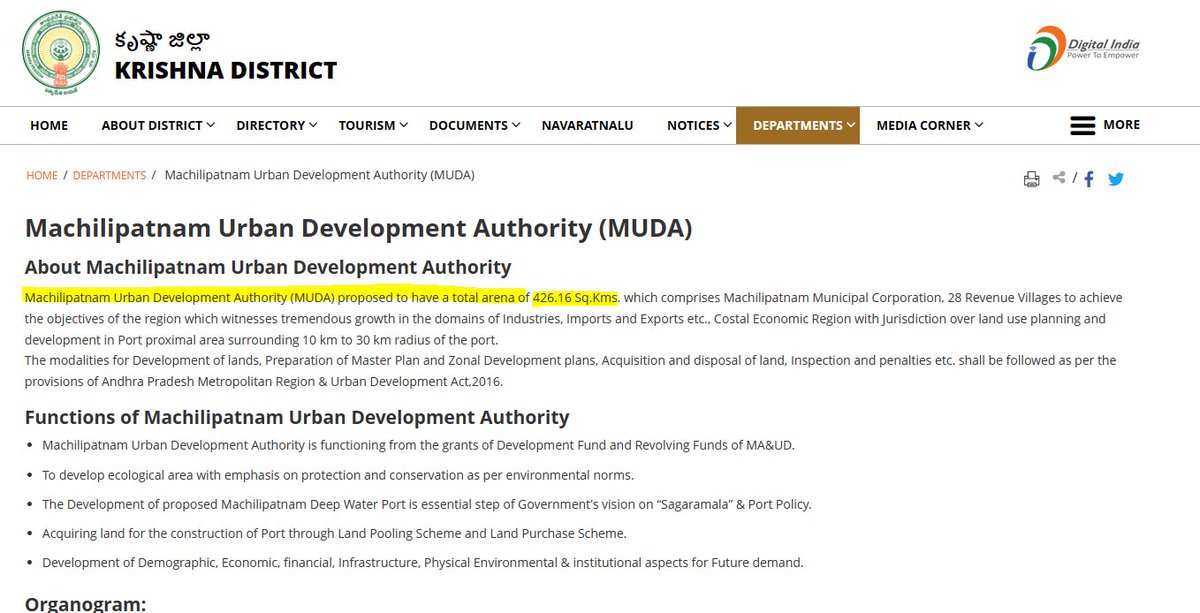Open the hamburger MORE menu icon
Screen dimensions: 1200x613
click(x=1082, y=125)
